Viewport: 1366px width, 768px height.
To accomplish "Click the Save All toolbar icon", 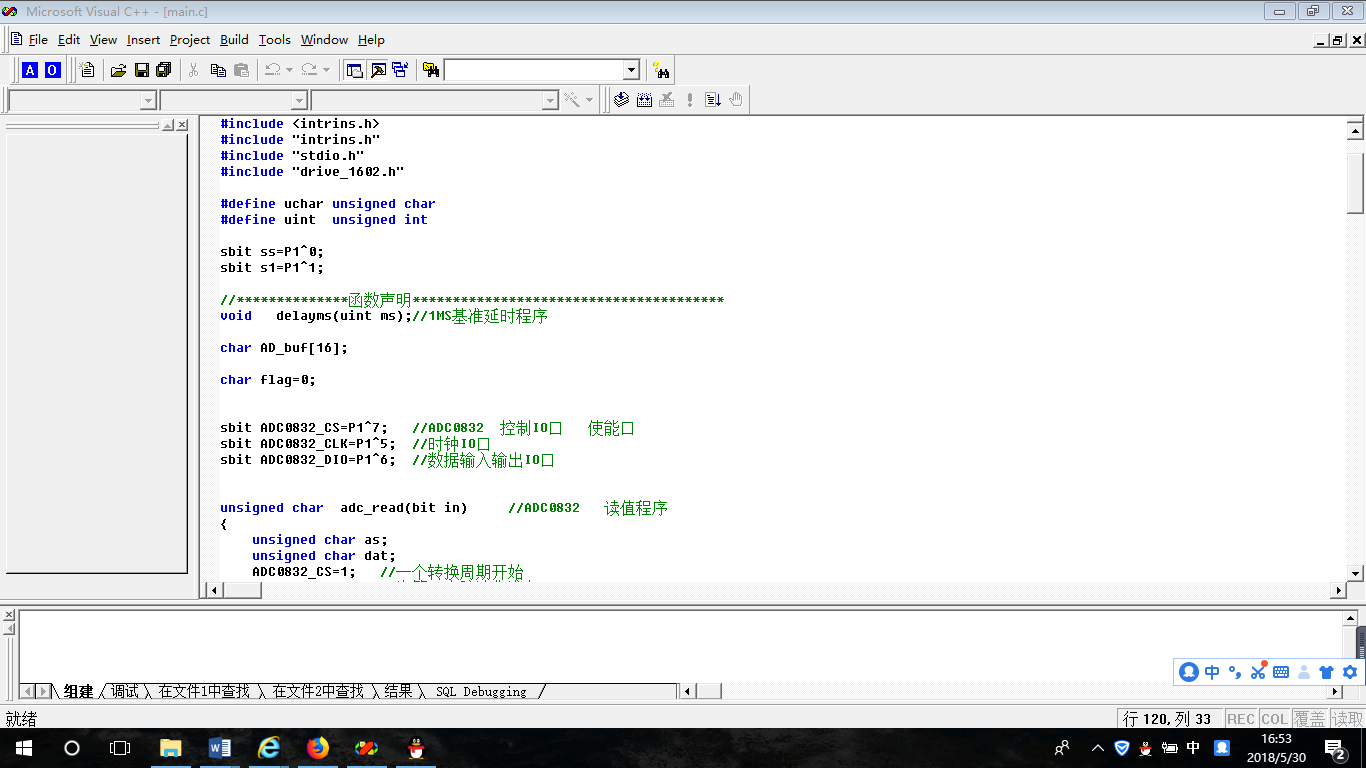I will pos(163,70).
